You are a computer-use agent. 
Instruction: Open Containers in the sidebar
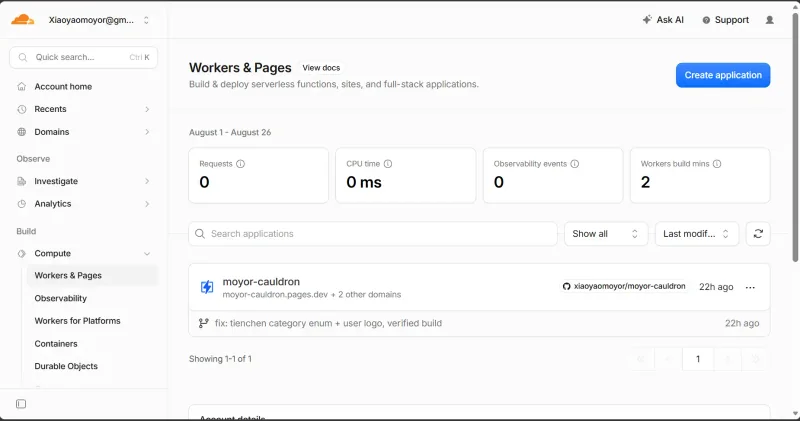56,343
